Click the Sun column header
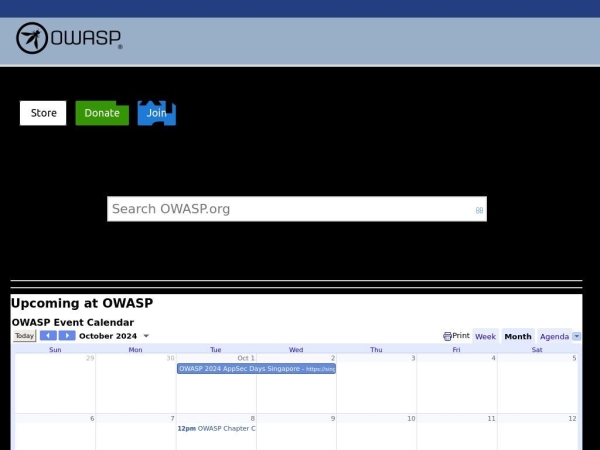Image resolution: width=600 pixels, height=450 pixels. pos(55,350)
